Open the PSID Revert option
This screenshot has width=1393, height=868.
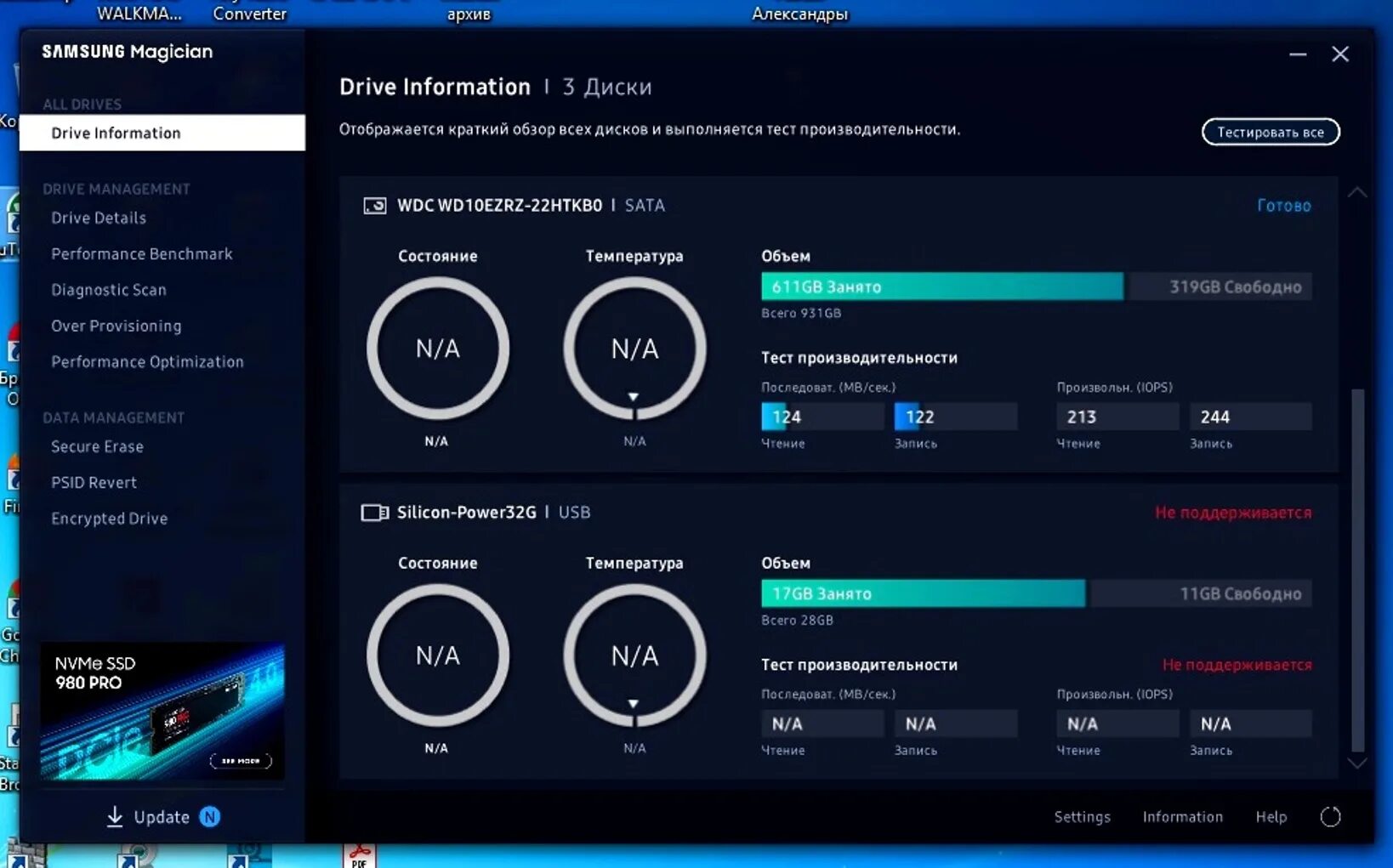click(94, 483)
